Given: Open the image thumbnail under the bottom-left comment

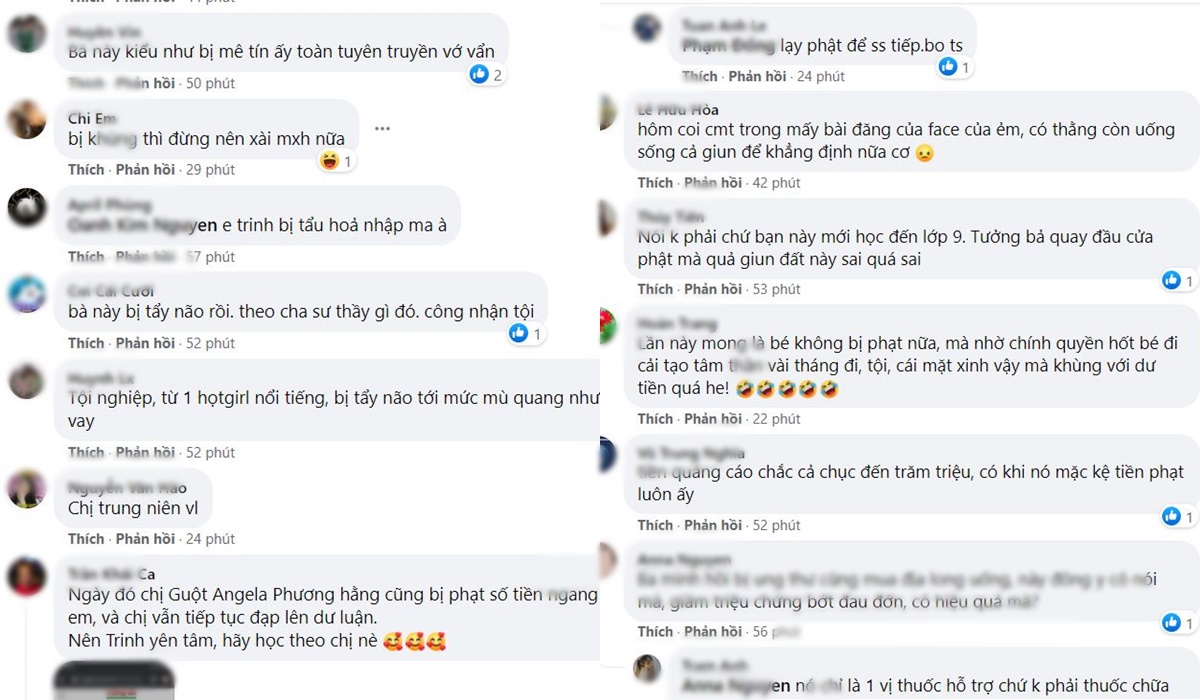Looking at the screenshot, I should 116,680.
